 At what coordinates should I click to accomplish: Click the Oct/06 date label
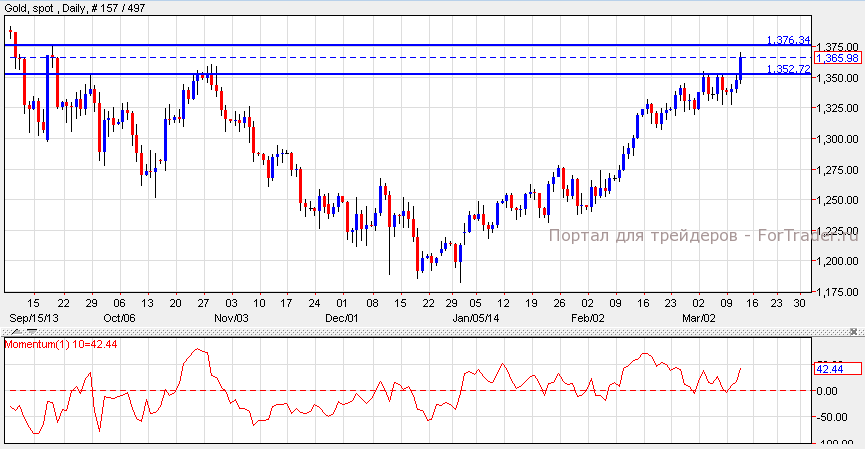[118, 317]
